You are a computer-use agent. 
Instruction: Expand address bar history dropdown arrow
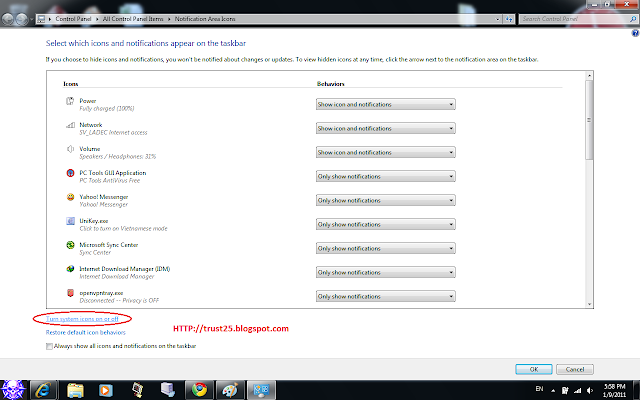(498, 19)
